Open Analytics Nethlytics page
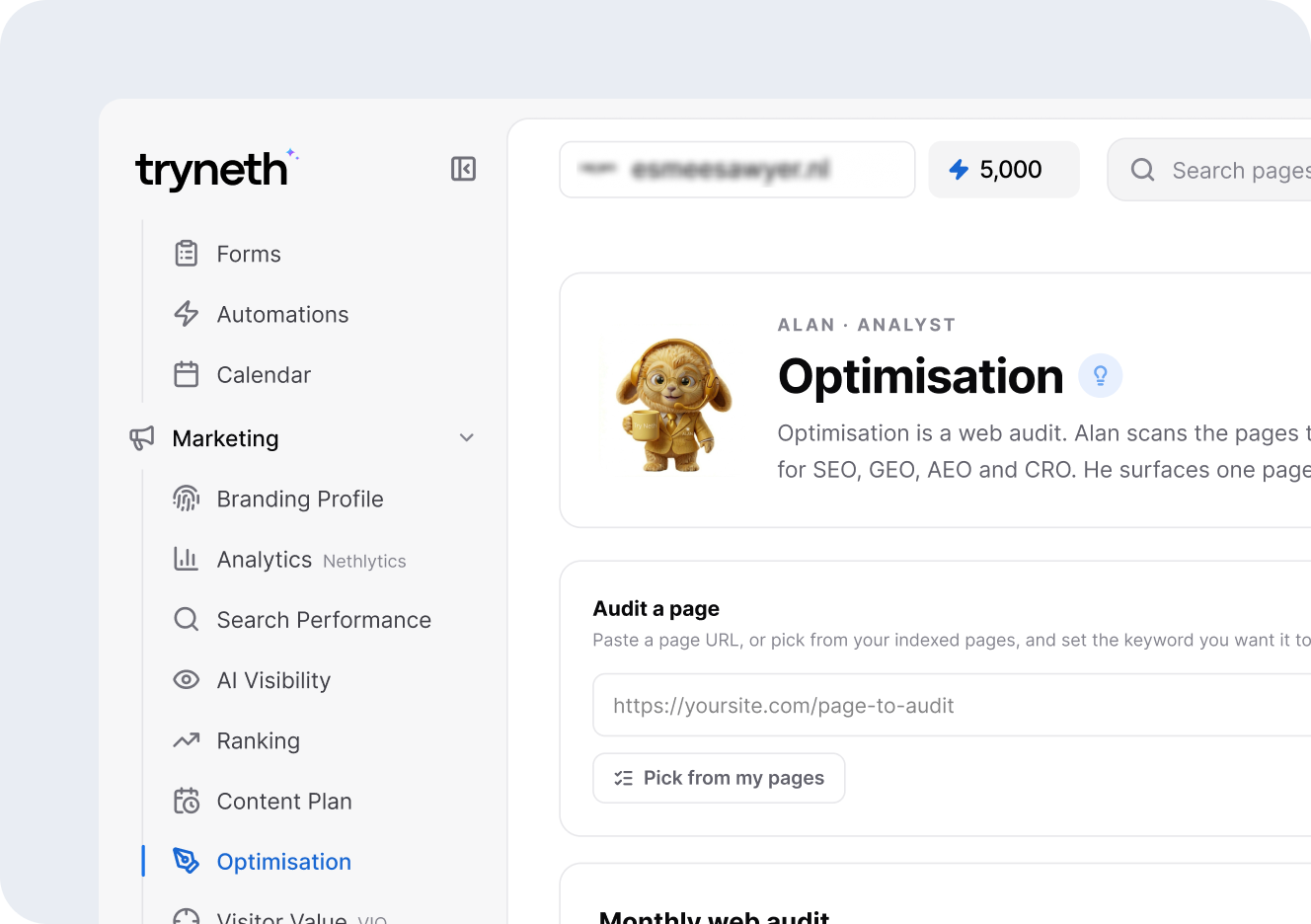 311,559
